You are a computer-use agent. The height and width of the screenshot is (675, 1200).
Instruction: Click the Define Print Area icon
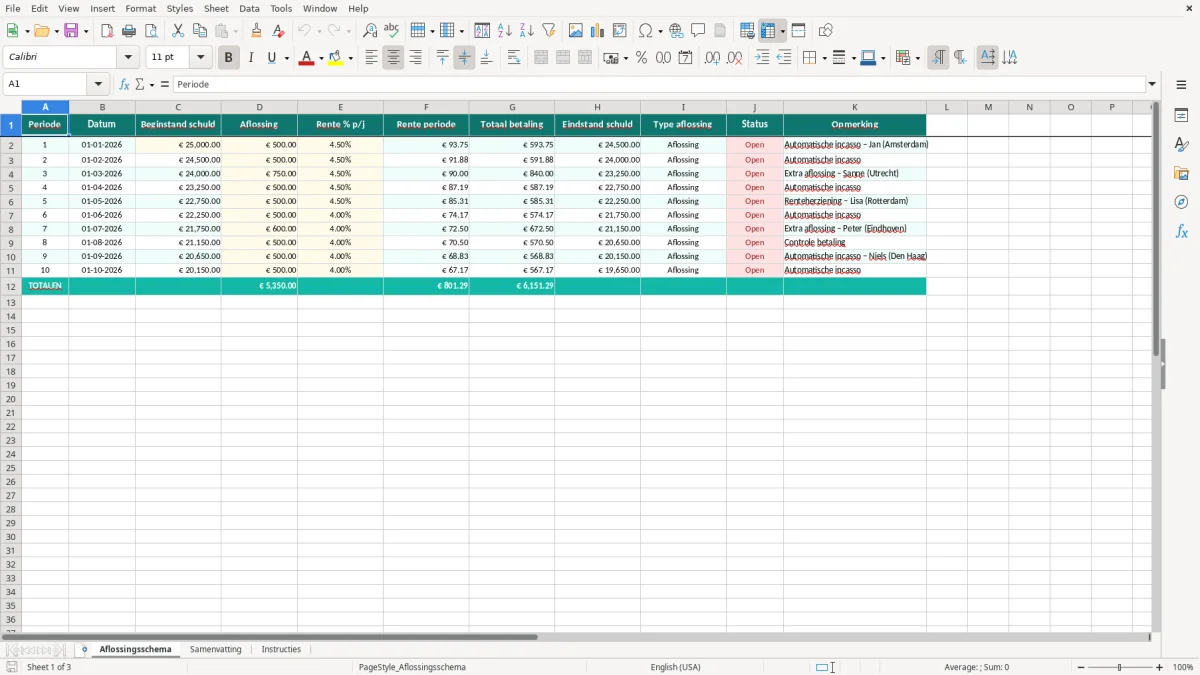tap(747, 31)
